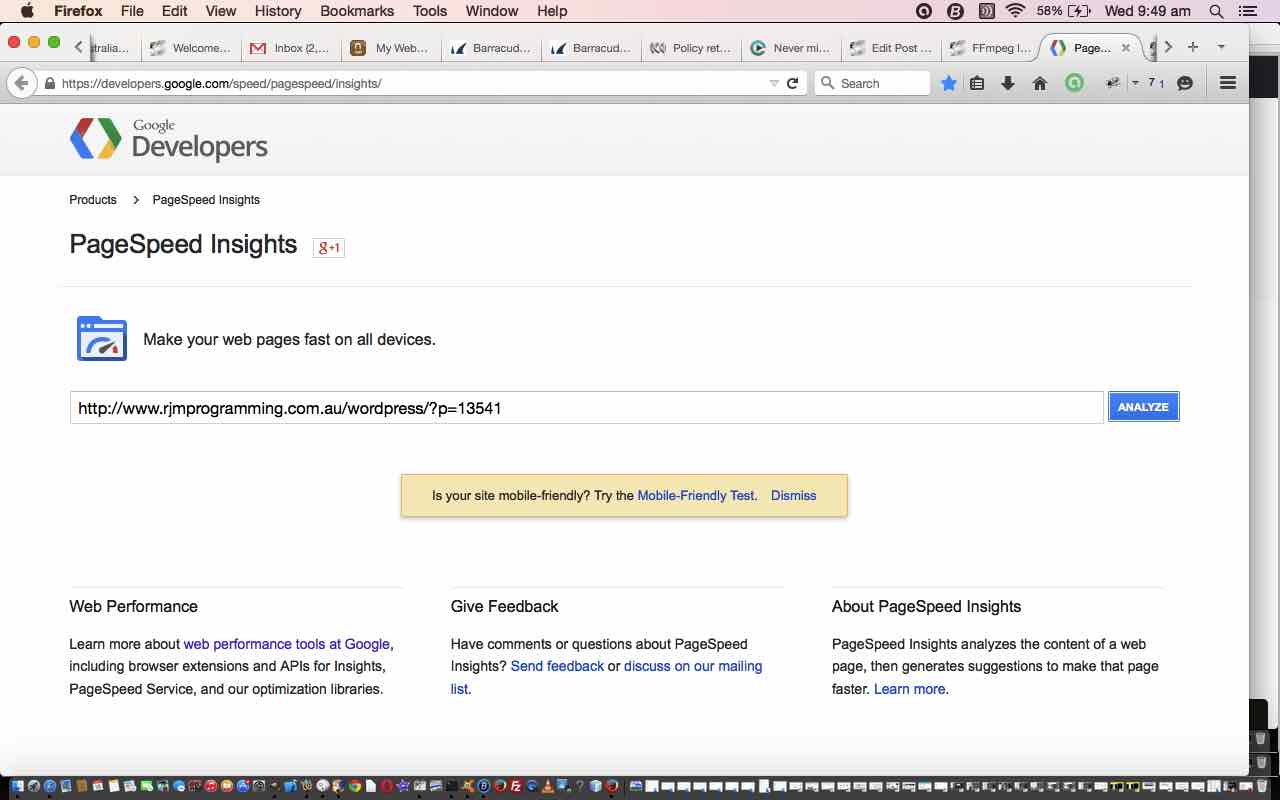Show bookmarks list icon in toolbar

[978, 83]
